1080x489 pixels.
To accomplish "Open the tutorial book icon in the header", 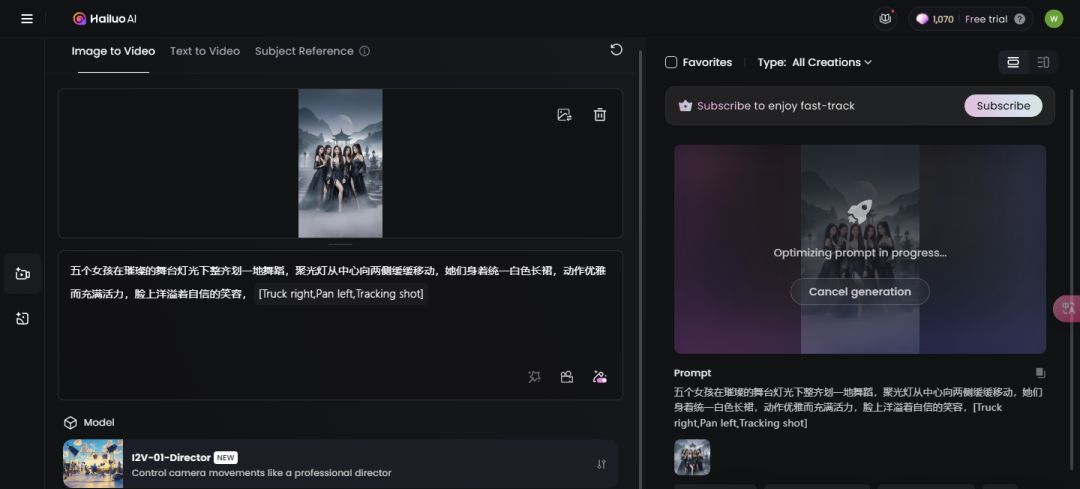I will [885, 19].
